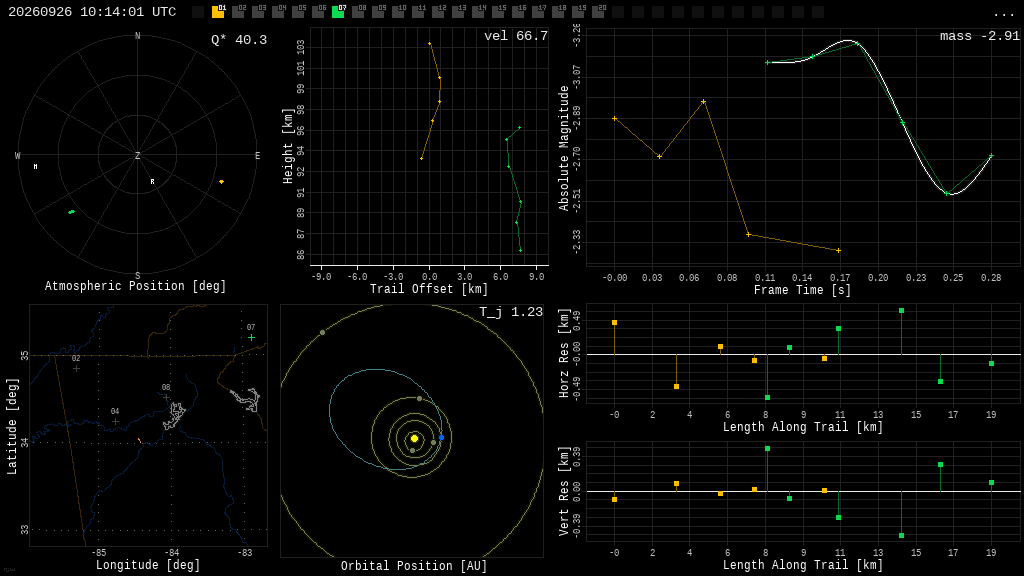The width and height of the screenshot is (1024, 576).
Task: Click the station 02 cross on map
Action: pyautogui.click(x=76, y=369)
